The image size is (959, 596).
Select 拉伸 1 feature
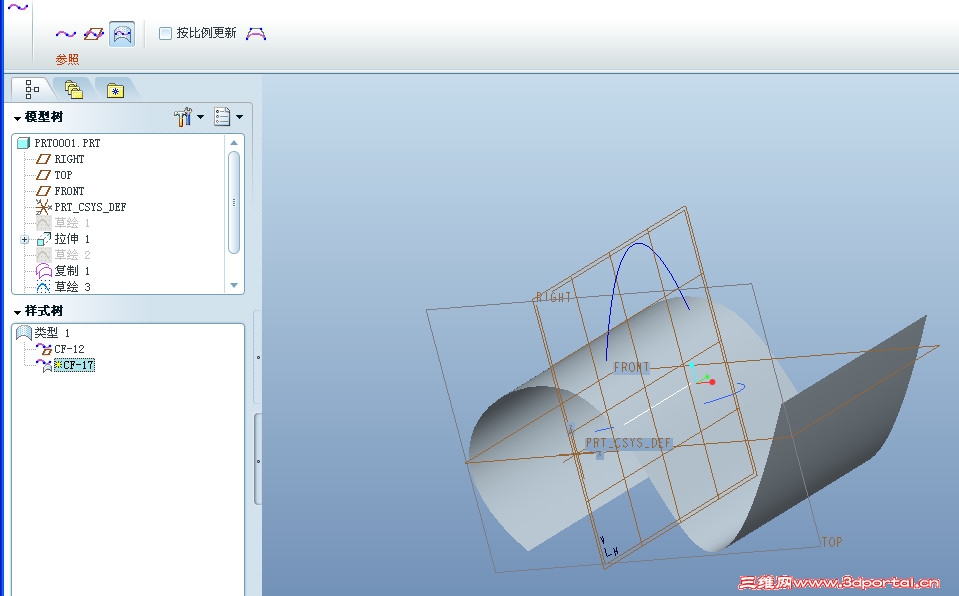[x=72, y=239]
